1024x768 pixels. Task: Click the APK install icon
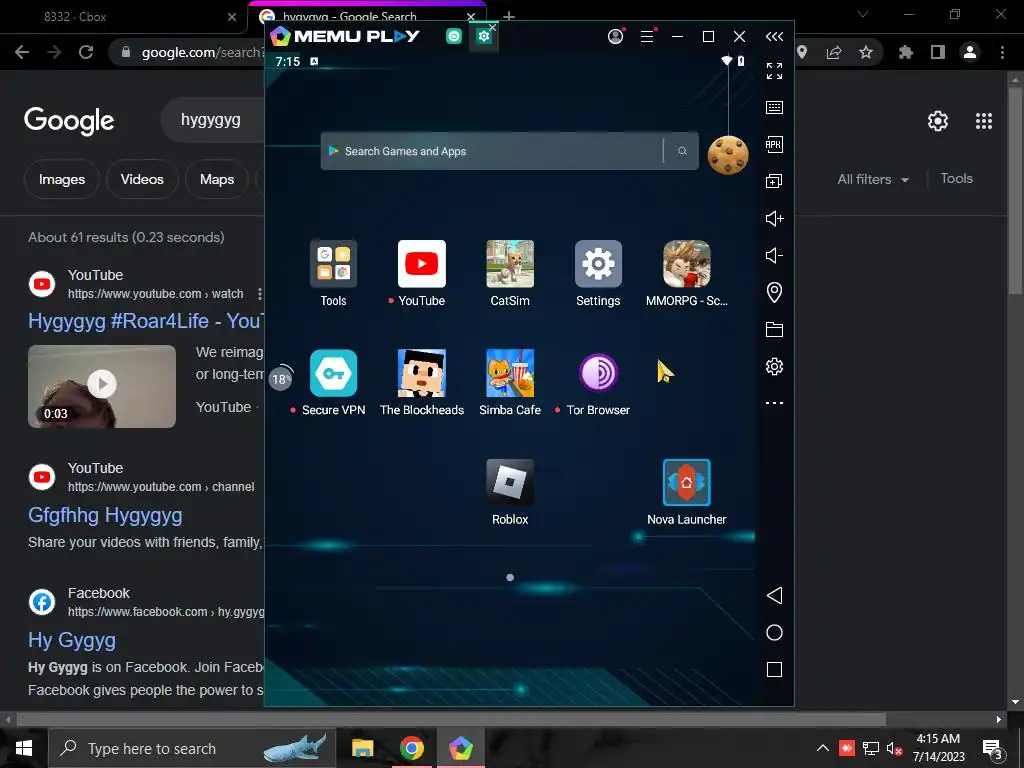pos(775,144)
